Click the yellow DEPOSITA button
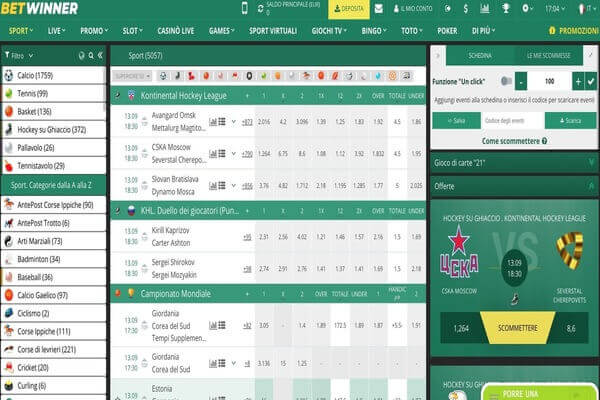600x400 pixels. click(x=349, y=9)
